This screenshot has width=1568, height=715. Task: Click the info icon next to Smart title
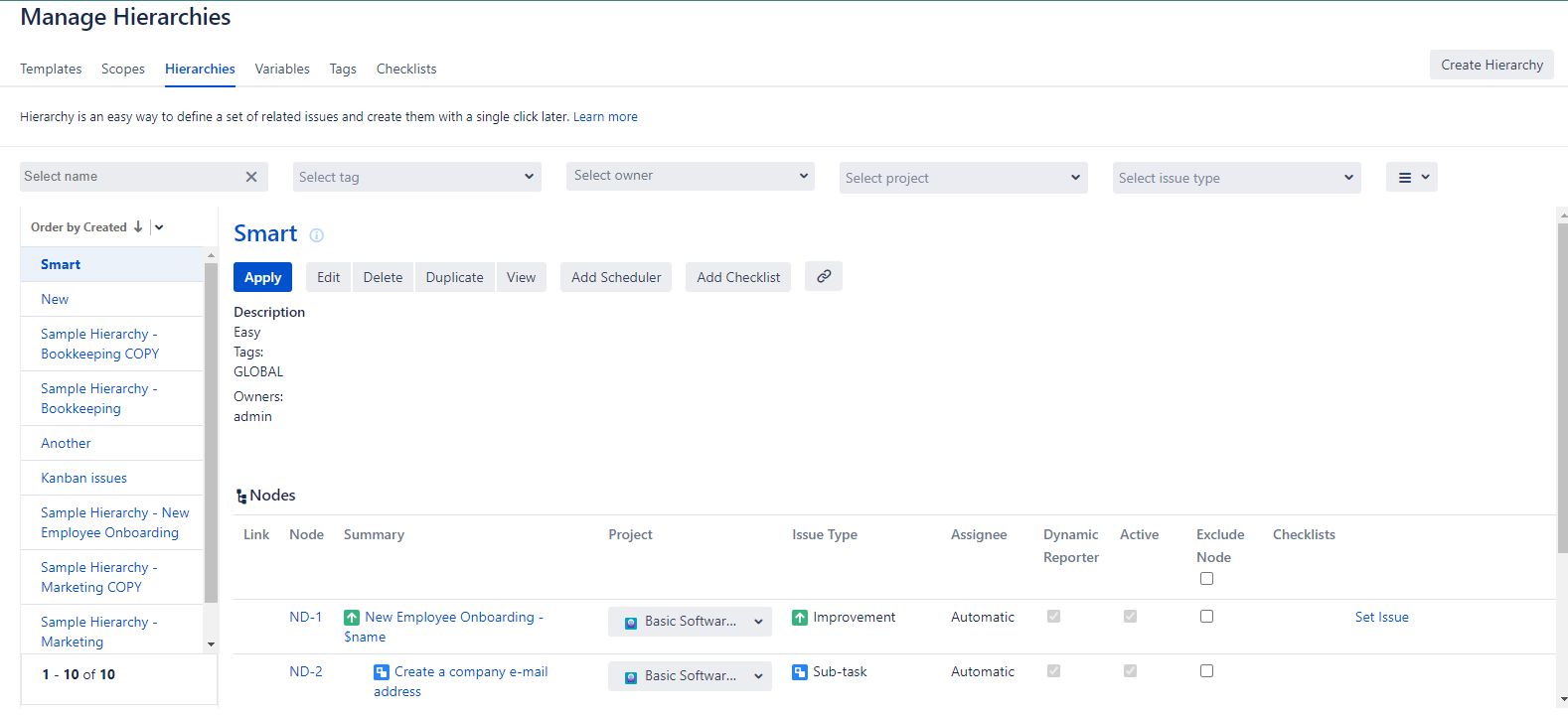(316, 235)
